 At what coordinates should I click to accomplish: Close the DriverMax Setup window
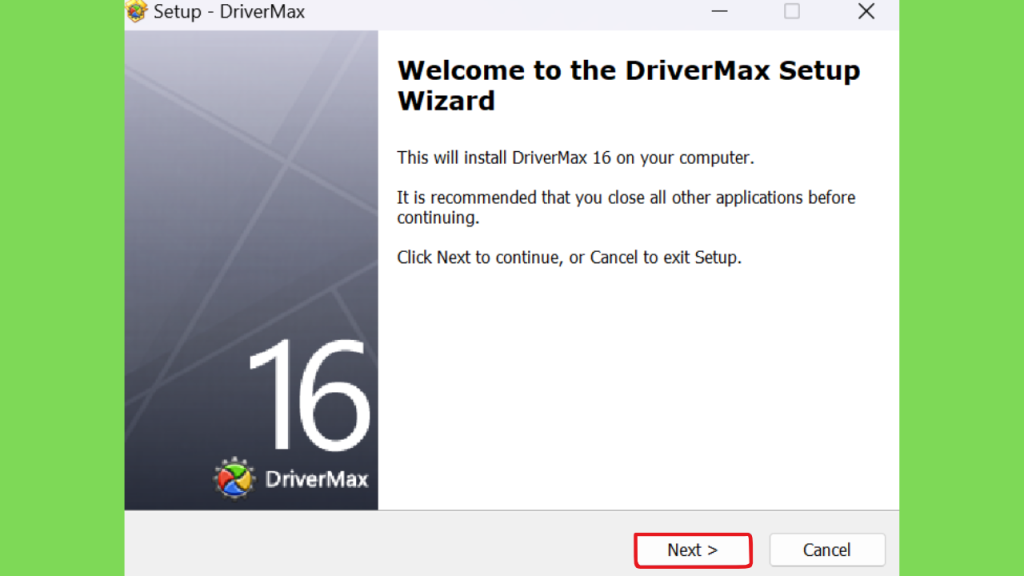pyautogui.click(x=866, y=12)
